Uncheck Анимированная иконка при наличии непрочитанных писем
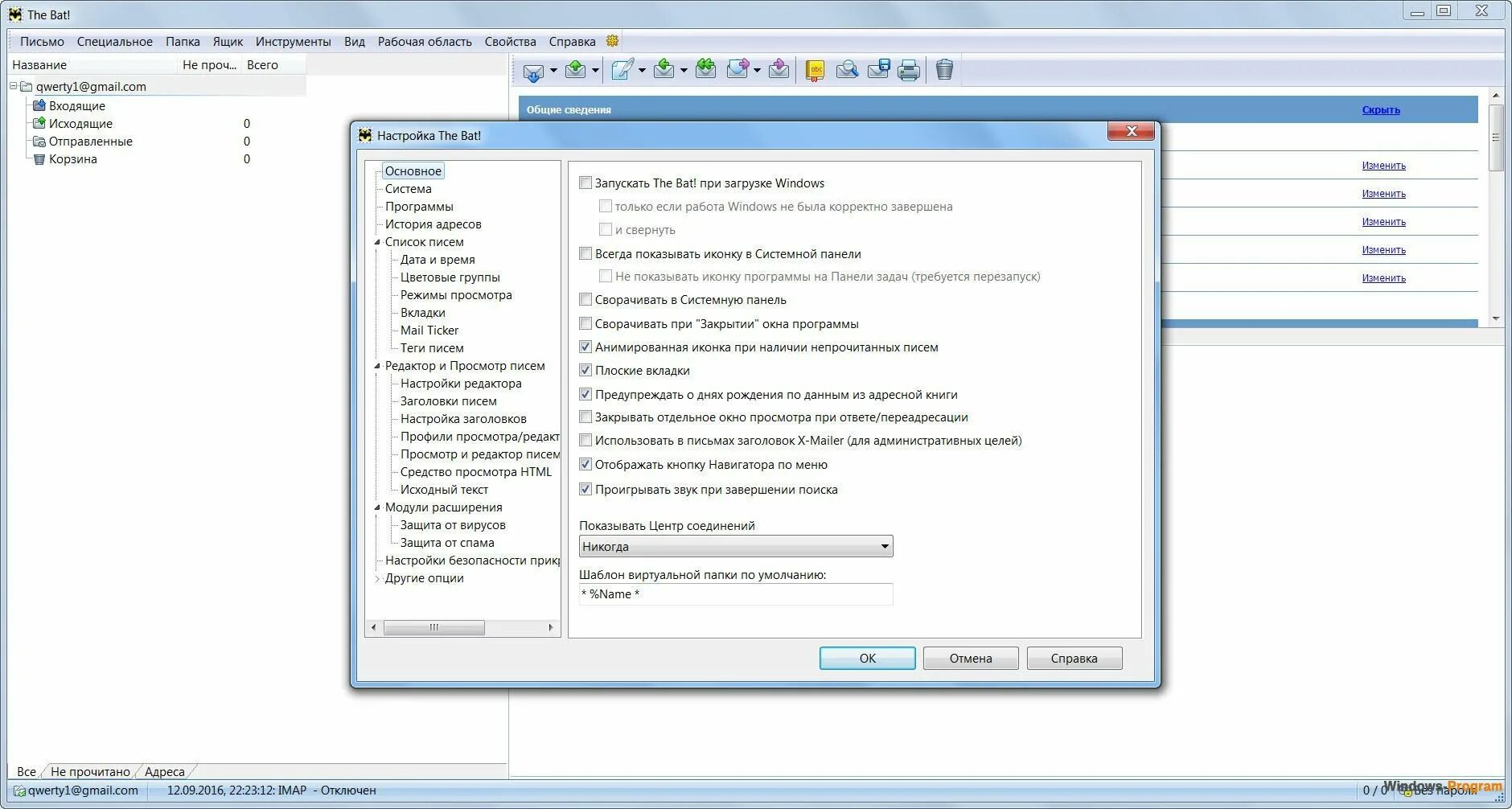The image size is (1512, 809). [585, 347]
